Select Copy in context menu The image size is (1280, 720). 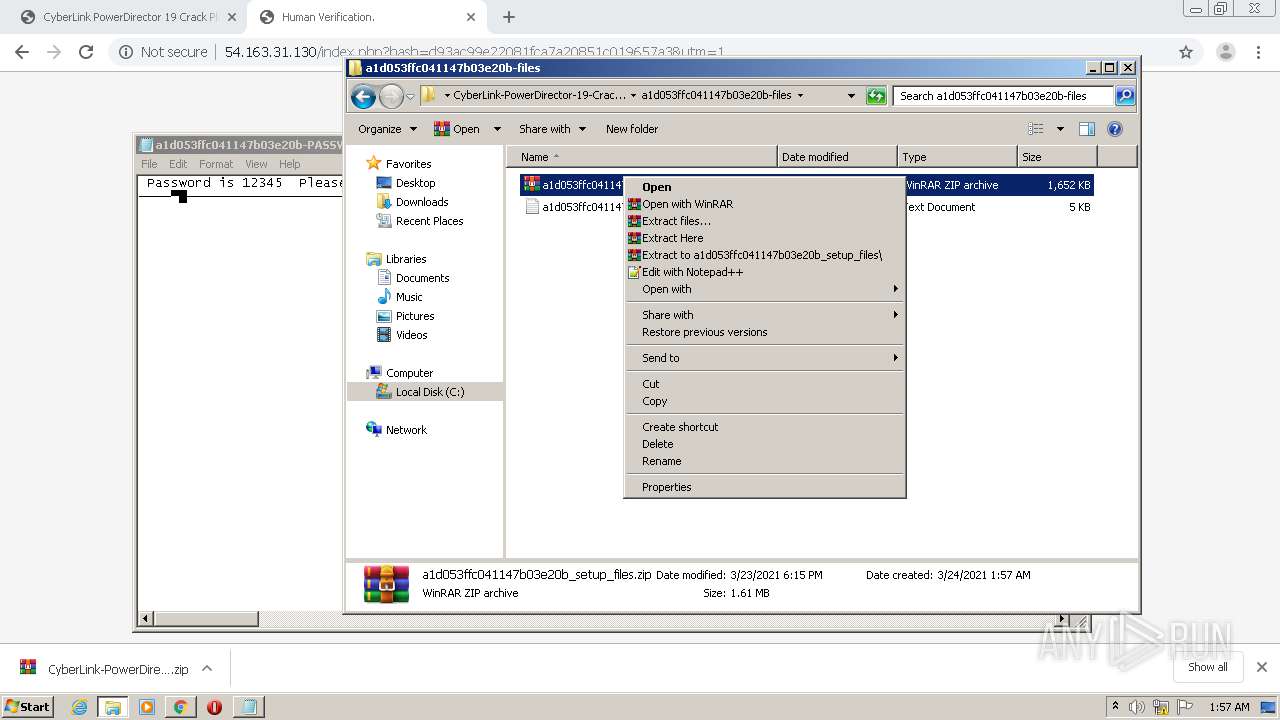click(764, 401)
